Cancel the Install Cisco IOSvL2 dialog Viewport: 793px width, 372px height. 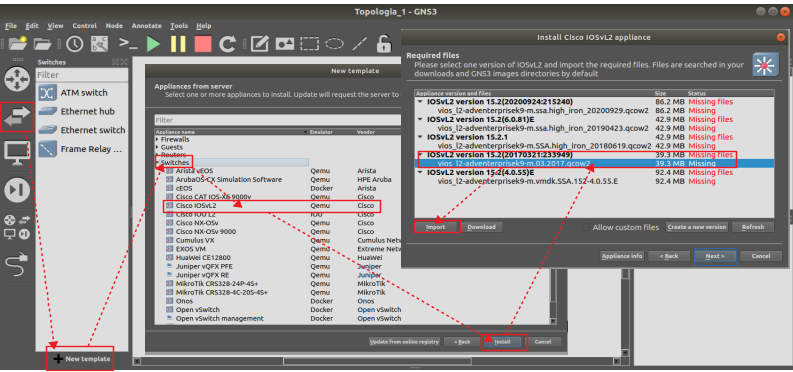[x=760, y=256]
